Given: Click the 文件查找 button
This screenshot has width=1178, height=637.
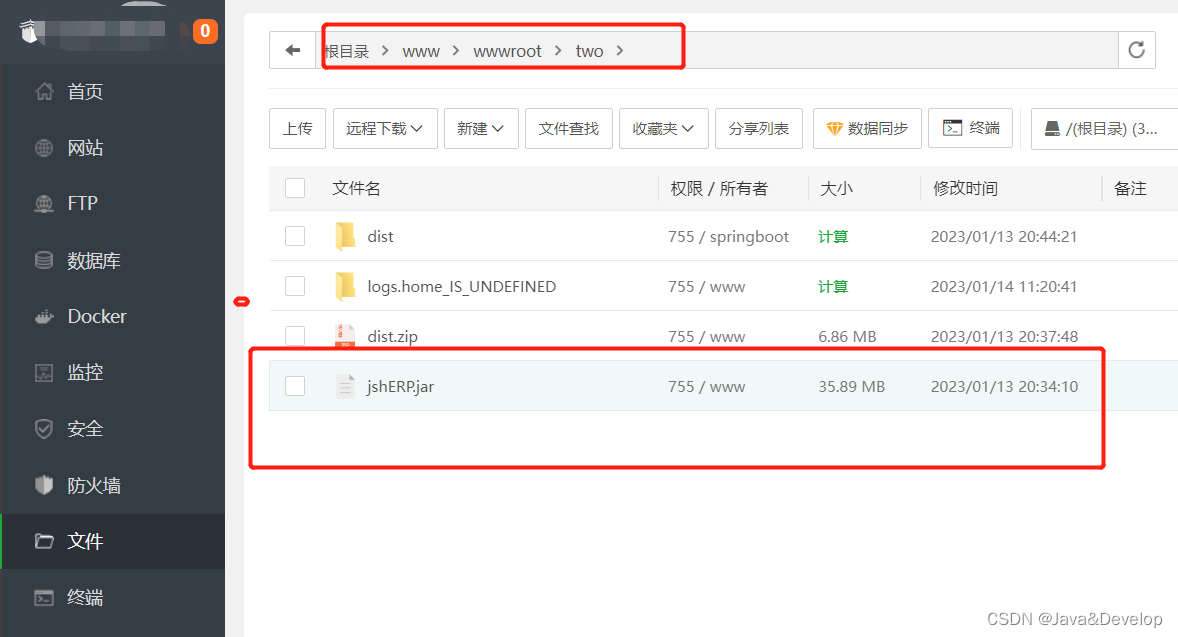Looking at the screenshot, I should 569,128.
